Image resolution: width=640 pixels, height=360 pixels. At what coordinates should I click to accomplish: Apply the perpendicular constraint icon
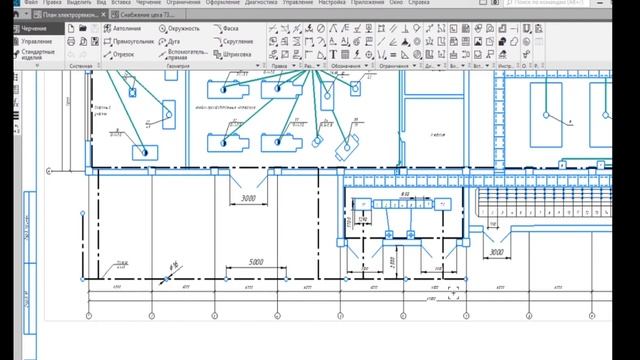pyautogui.click(x=405, y=29)
